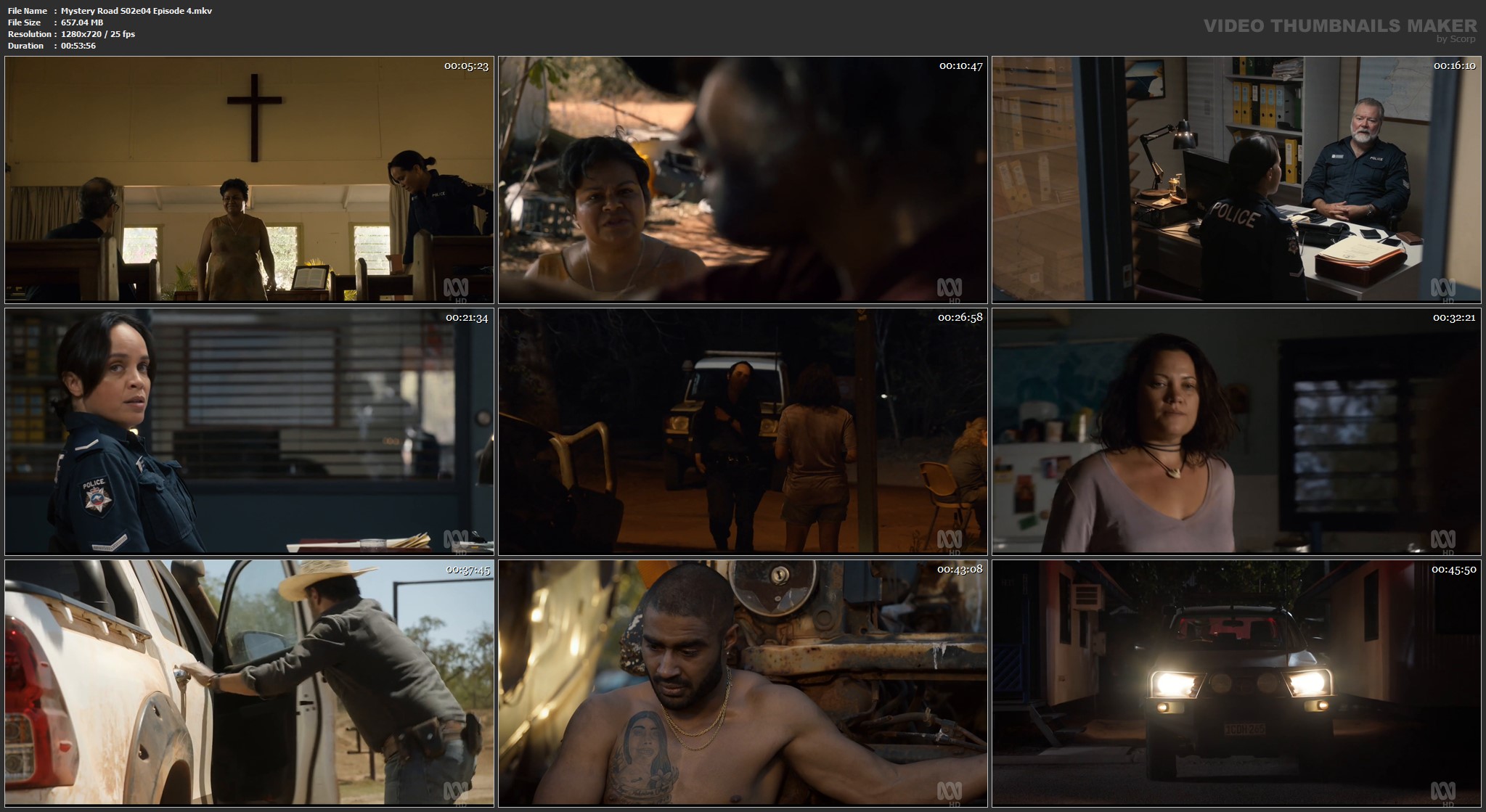Click the 00:26:58 night scene thumbnail
Viewport: 1486px width, 812px height.
coord(743,431)
